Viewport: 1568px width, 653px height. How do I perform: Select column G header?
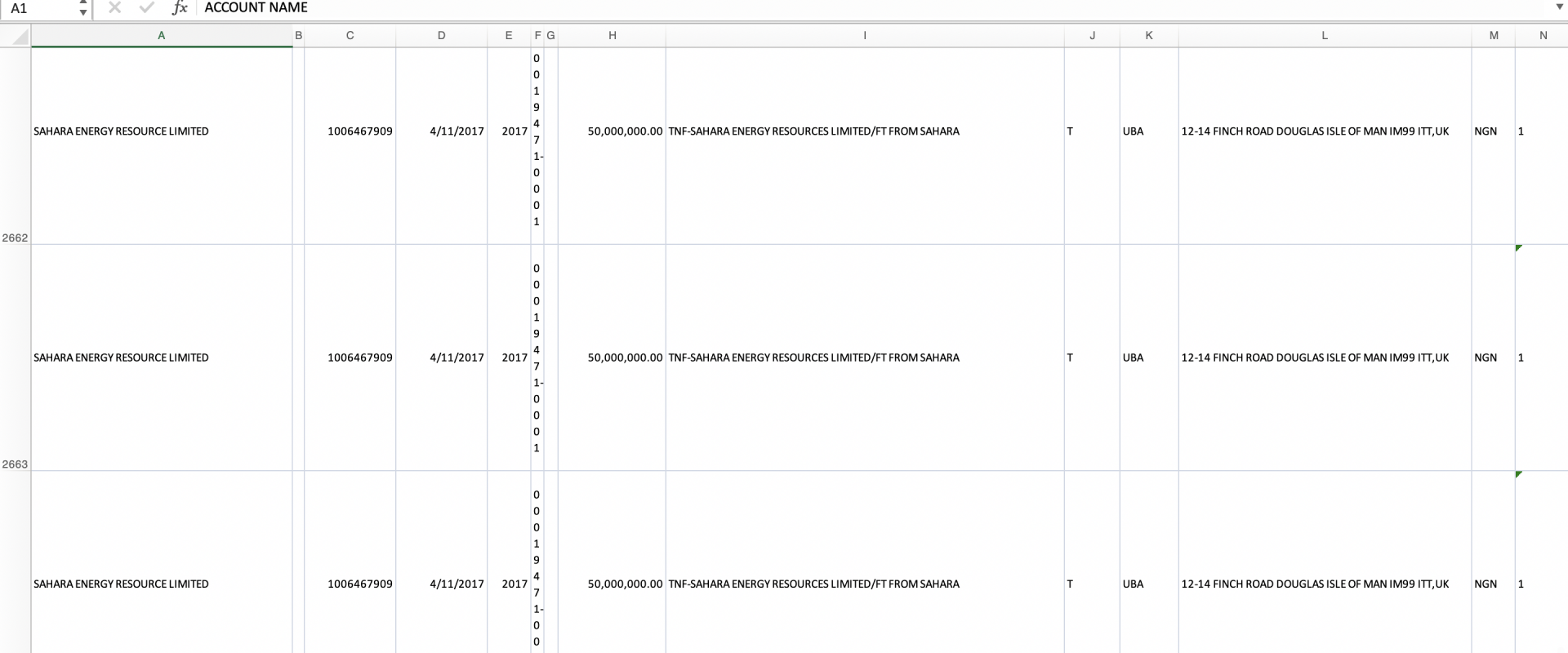[x=551, y=36]
